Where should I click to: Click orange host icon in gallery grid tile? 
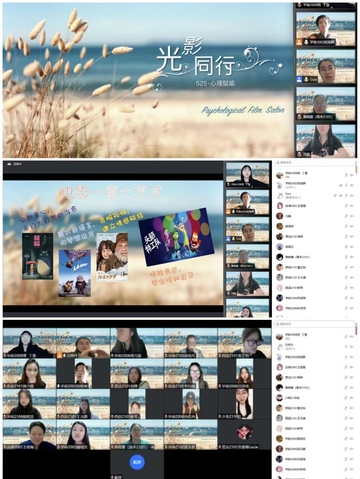(60, 355)
